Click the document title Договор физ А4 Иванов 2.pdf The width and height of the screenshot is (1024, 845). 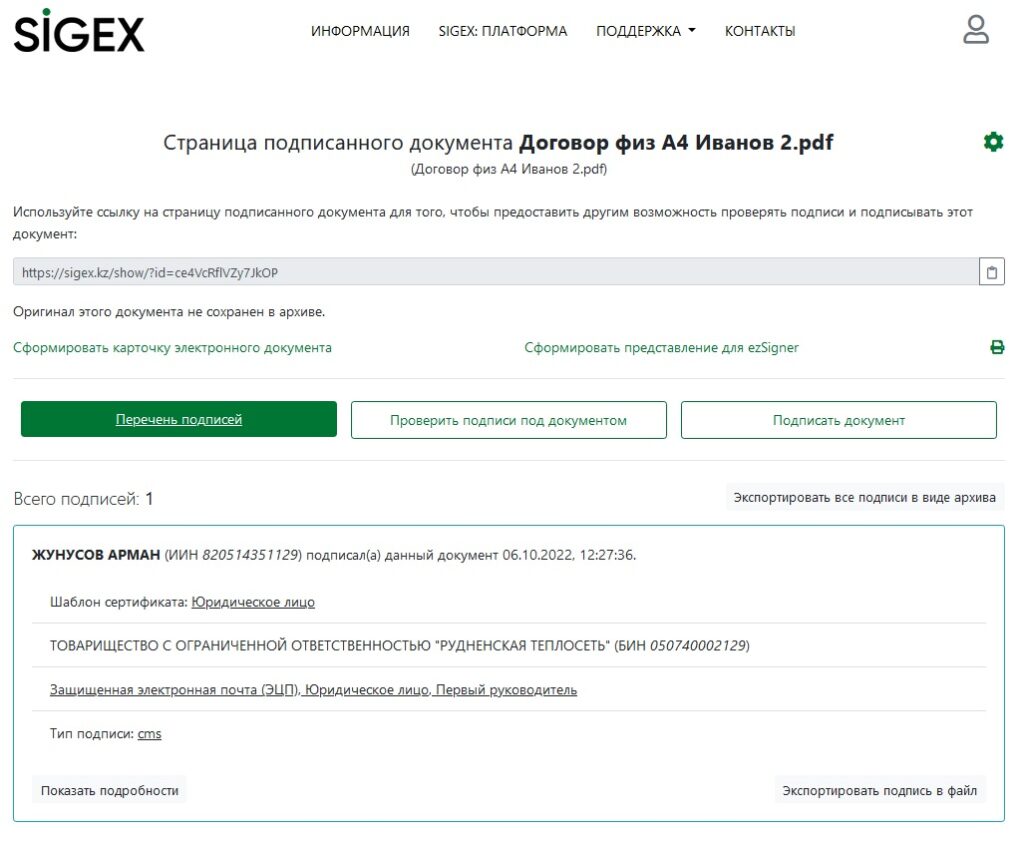pyautogui.click(x=676, y=142)
